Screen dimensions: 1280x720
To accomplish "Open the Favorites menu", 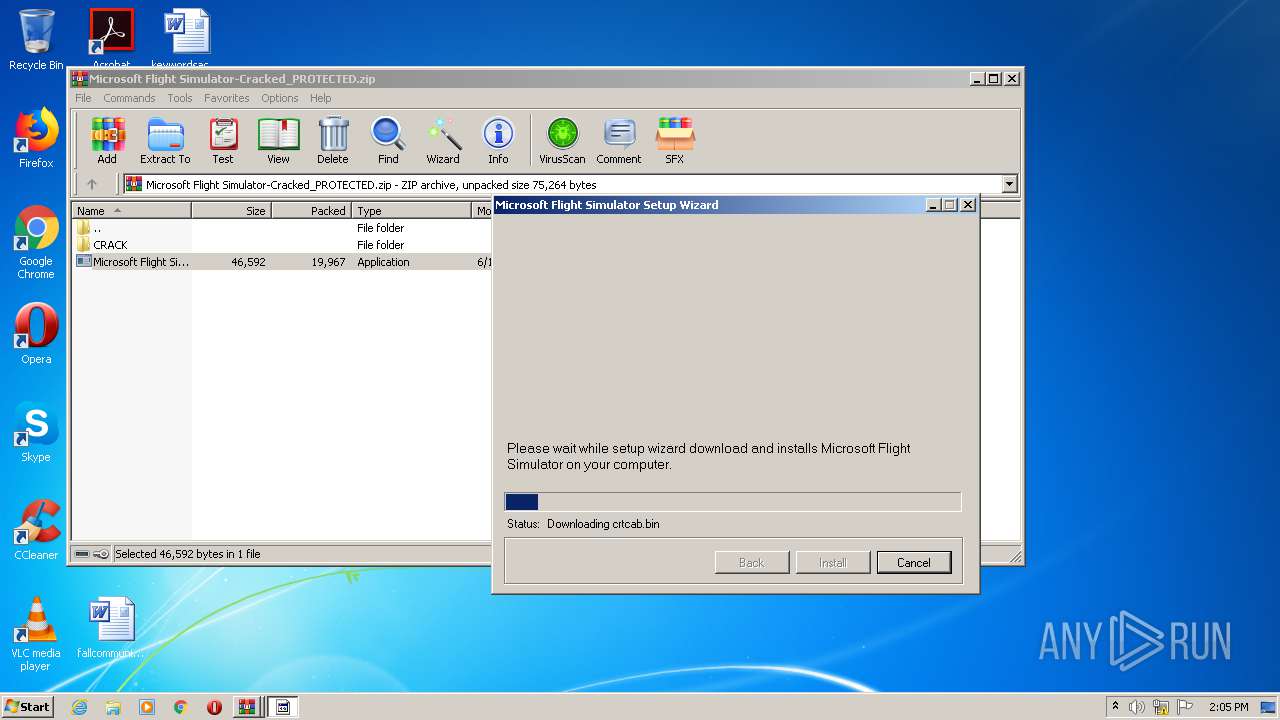I will 227,98.
